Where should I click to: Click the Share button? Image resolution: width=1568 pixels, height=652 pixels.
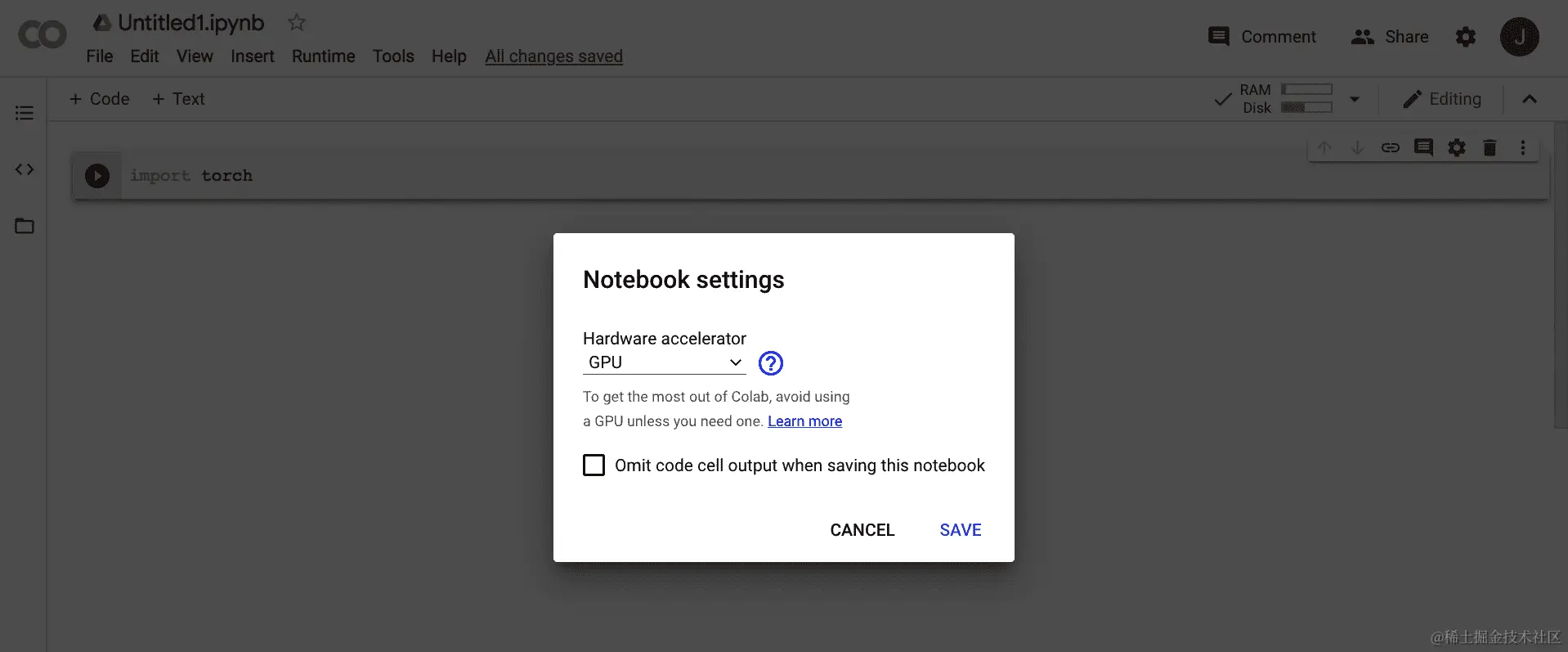pyautogui.click(x=1390, y=37)
